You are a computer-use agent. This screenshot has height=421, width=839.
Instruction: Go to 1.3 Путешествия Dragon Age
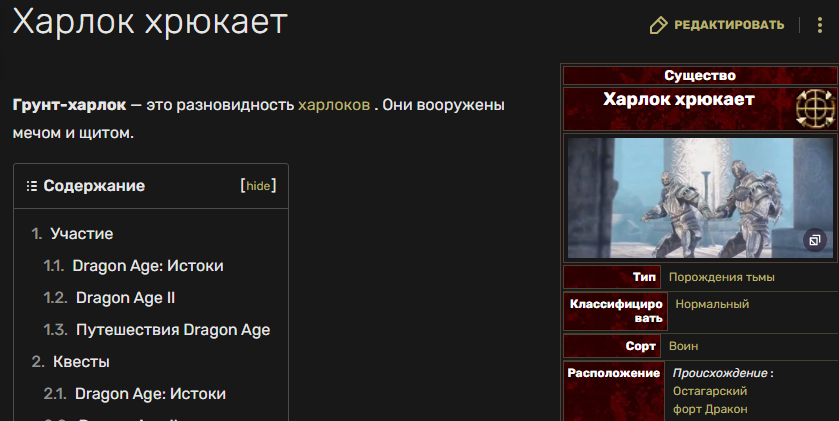coord(157,330)
